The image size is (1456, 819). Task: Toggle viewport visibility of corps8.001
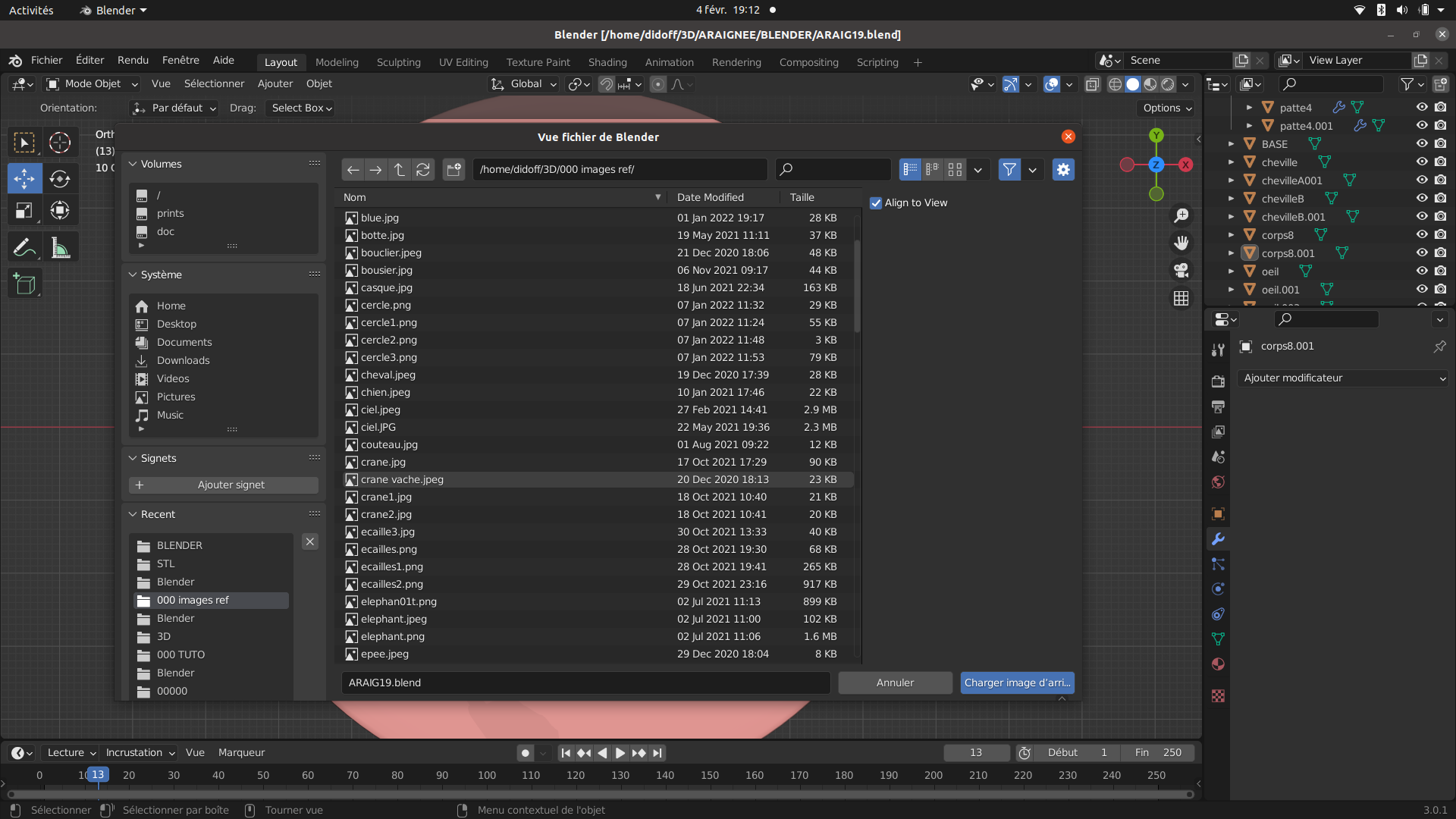pos(1422,253)
